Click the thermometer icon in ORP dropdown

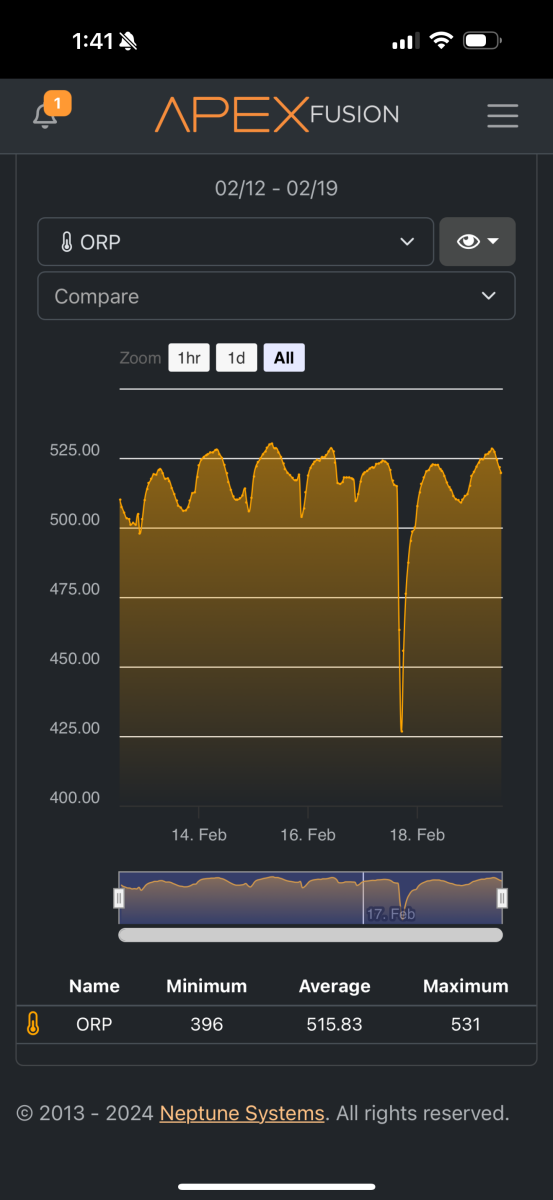click(66, 242)
